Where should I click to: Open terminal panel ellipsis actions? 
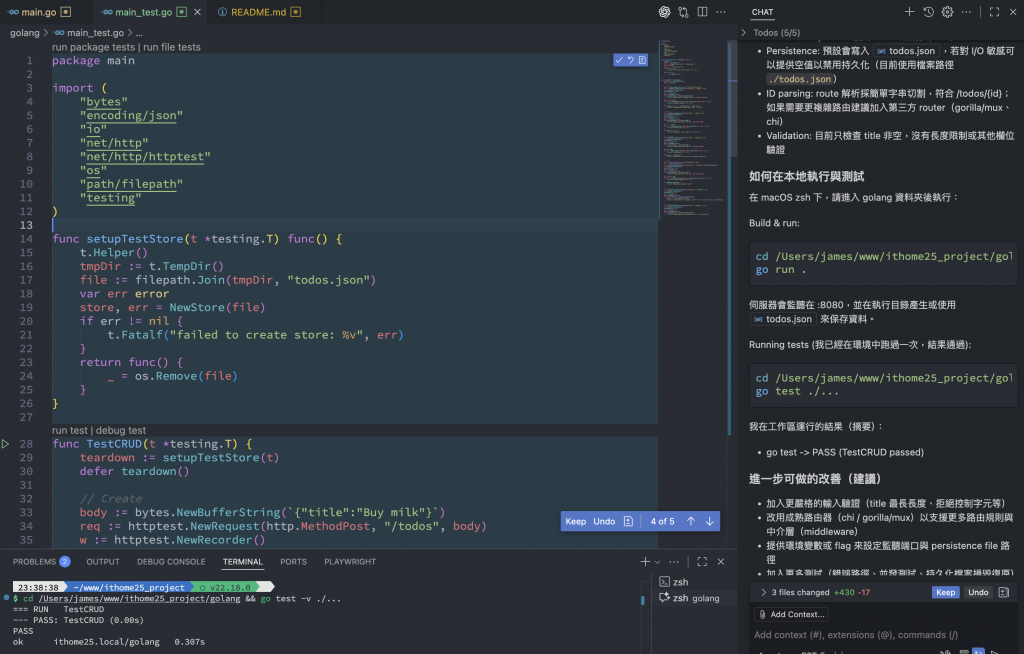(x=674, y=562)
